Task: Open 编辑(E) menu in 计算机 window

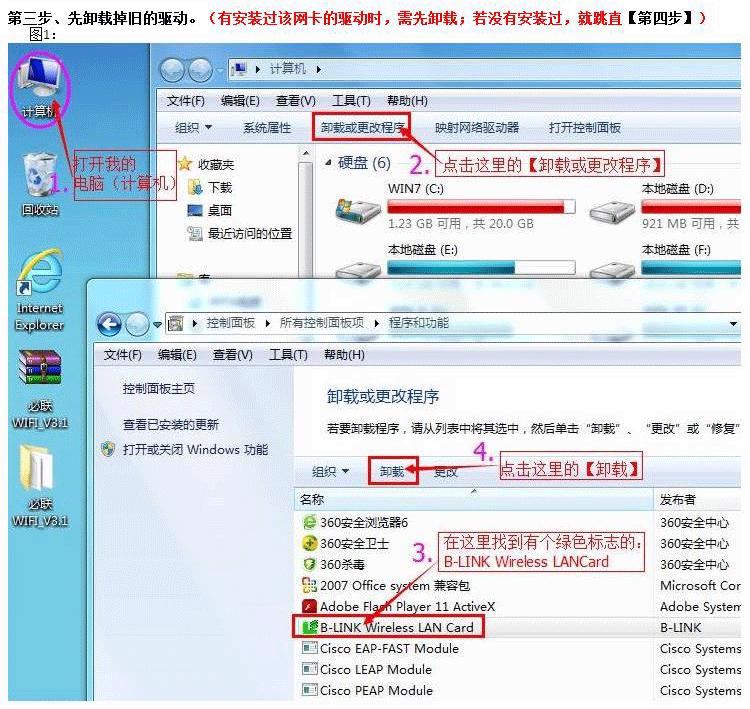Action: [x=241, y=101]
